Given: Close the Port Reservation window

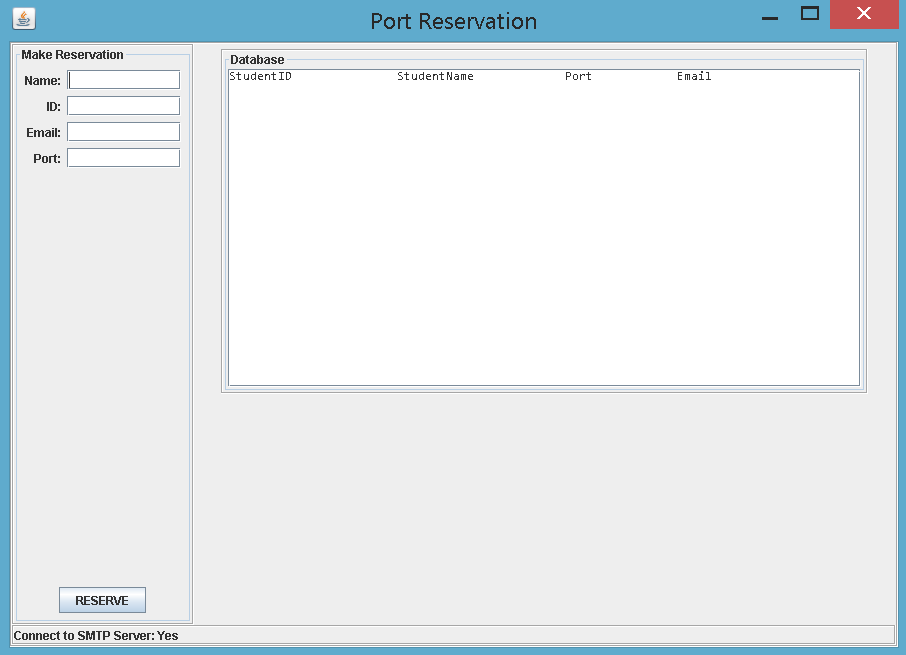Looking at the screenshot, I should [x=864, y=14].
